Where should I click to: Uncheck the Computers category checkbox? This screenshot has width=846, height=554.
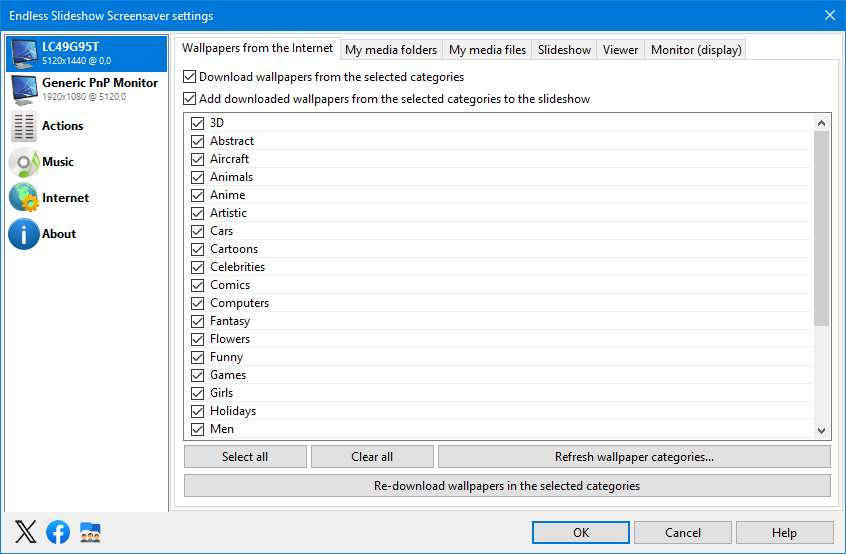click(x=197, y=303)
